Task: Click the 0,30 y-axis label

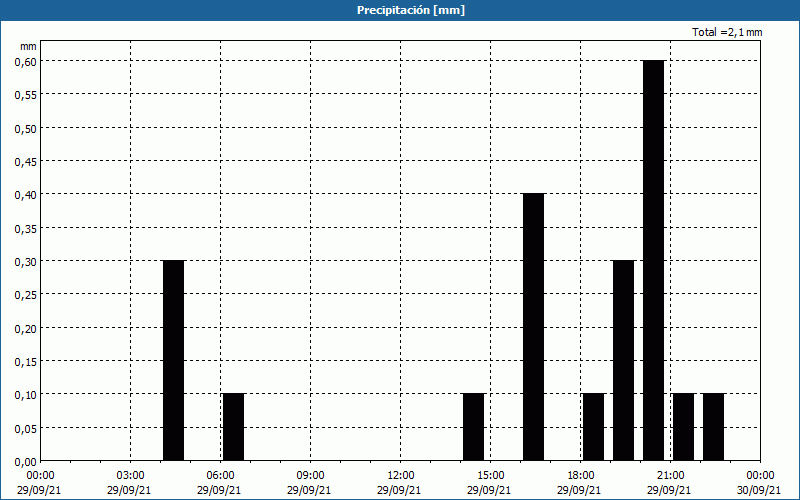Action: coord(26,261)
